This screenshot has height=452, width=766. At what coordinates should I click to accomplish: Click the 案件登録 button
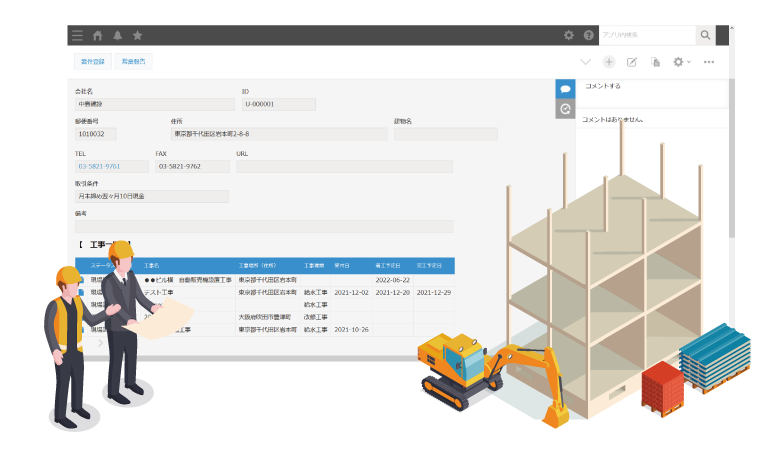coord(93,62)
